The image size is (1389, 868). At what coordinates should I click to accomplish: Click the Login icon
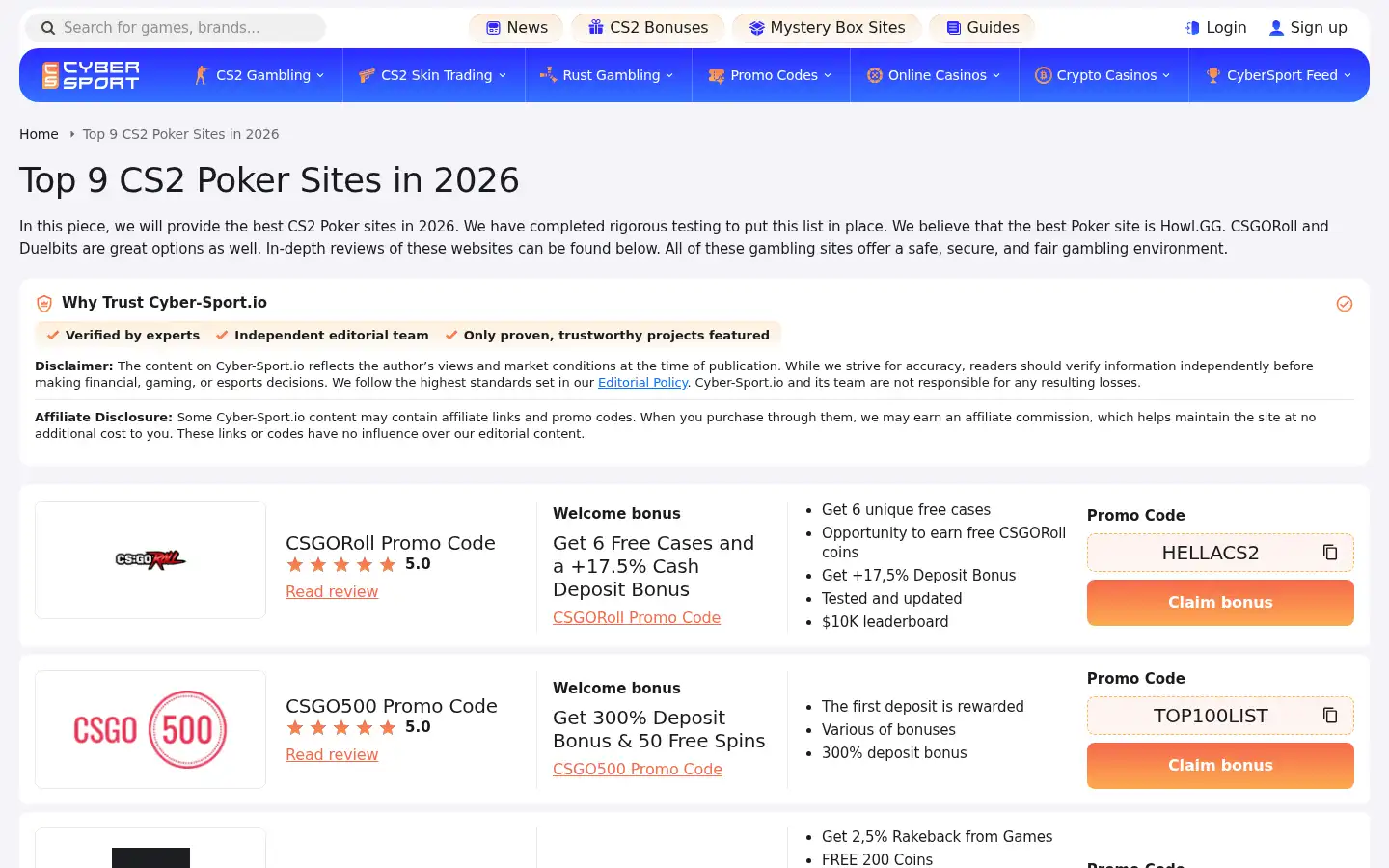[1192, 28]
